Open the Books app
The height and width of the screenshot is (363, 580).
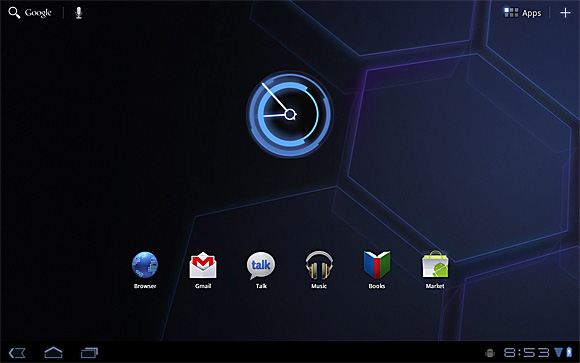point(377,270)
